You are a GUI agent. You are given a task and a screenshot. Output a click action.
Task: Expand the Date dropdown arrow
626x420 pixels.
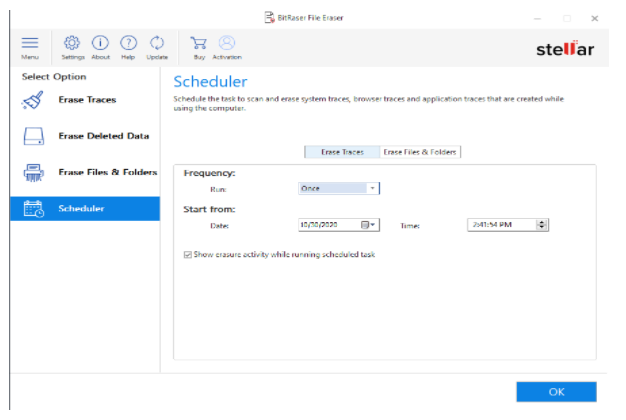pos(373,225)
